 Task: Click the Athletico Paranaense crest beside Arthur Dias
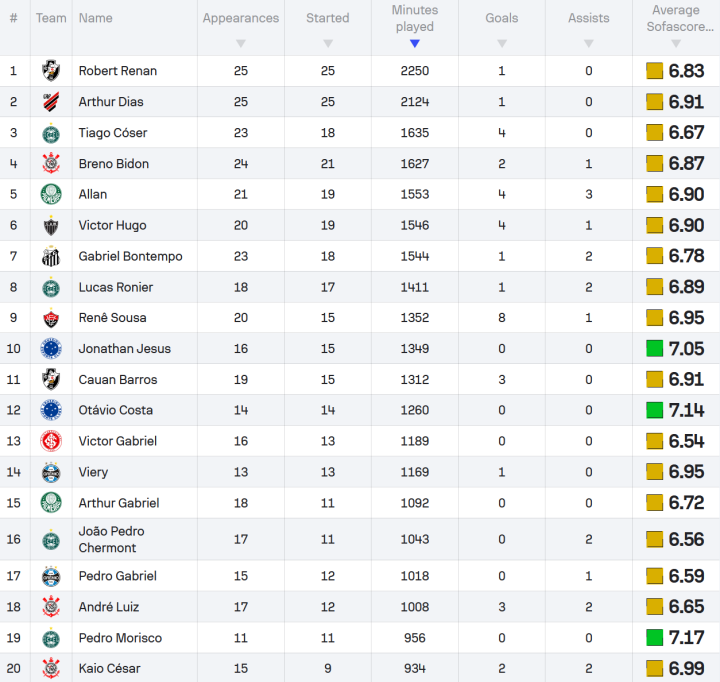[x=51, y=101]
